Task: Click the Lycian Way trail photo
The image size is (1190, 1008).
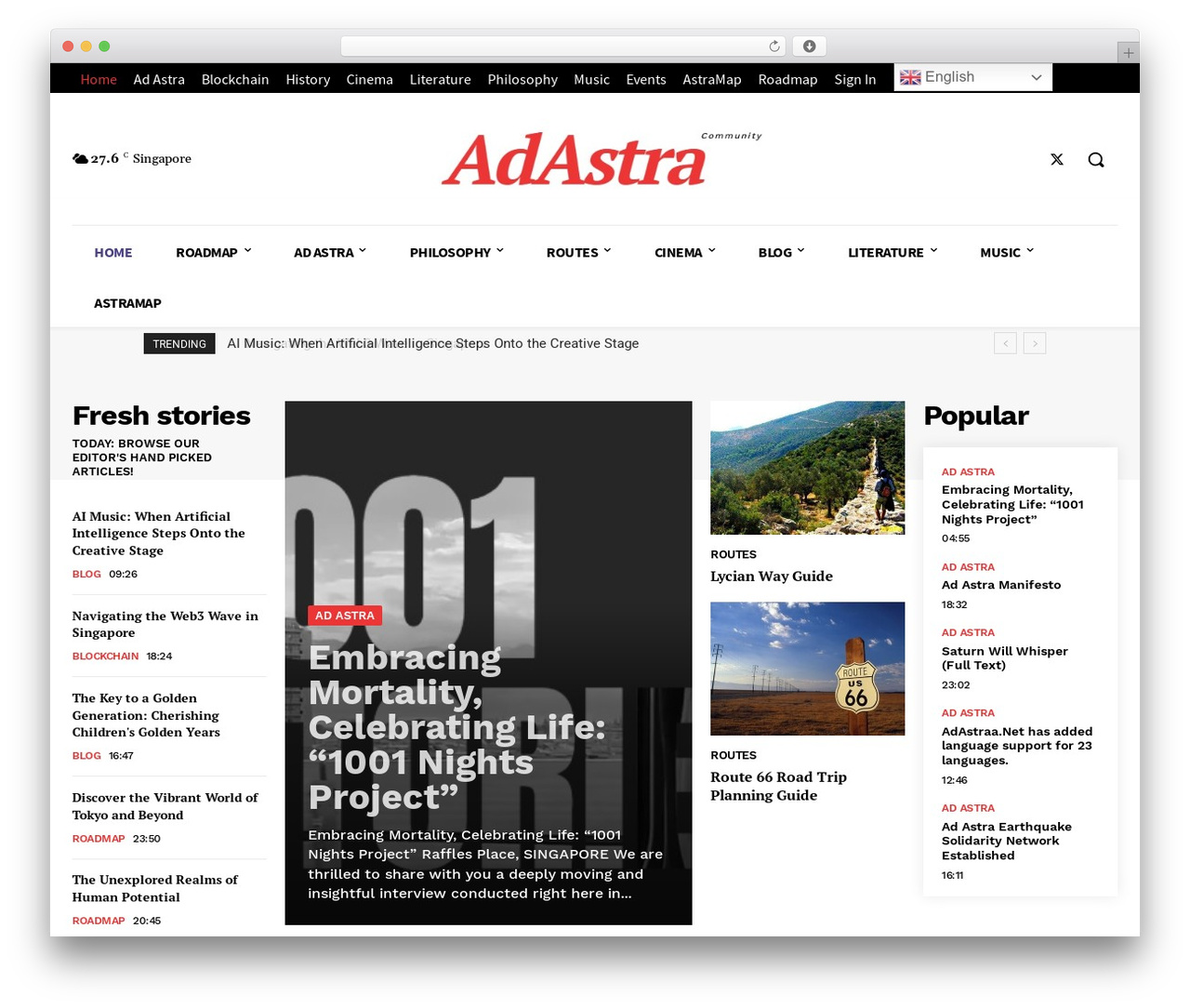Action: [x=807, y=468]
